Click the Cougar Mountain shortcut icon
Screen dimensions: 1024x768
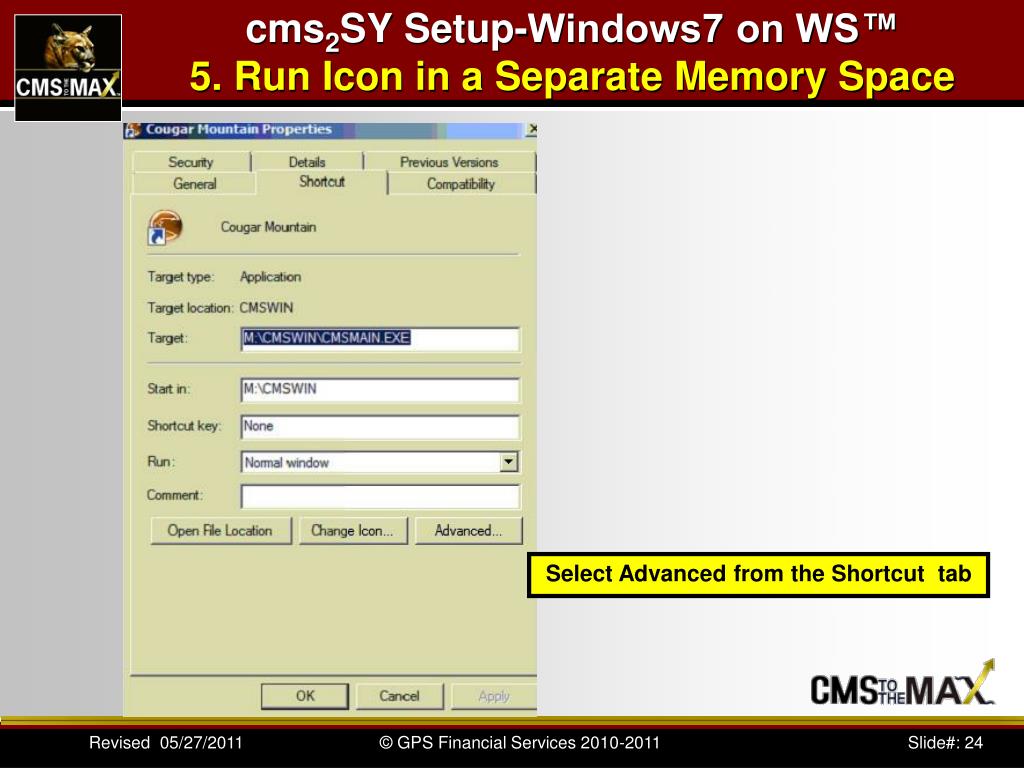165,227
